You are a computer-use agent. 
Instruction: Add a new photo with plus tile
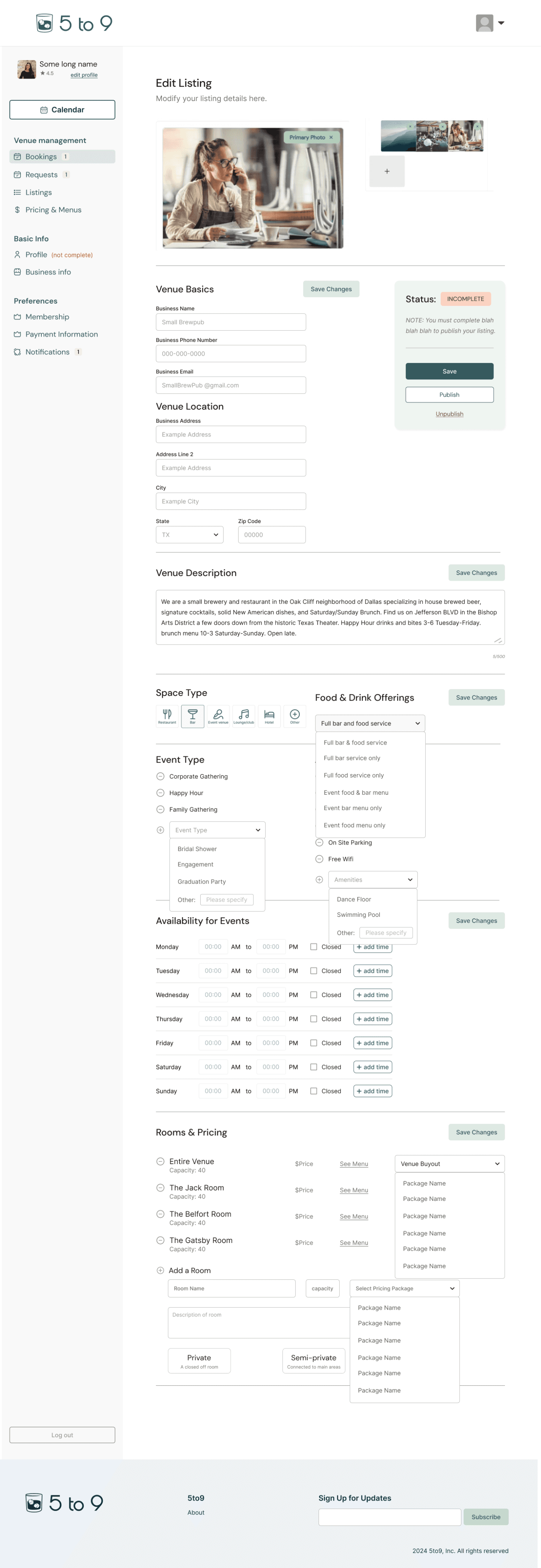click(x=386, y=171)
